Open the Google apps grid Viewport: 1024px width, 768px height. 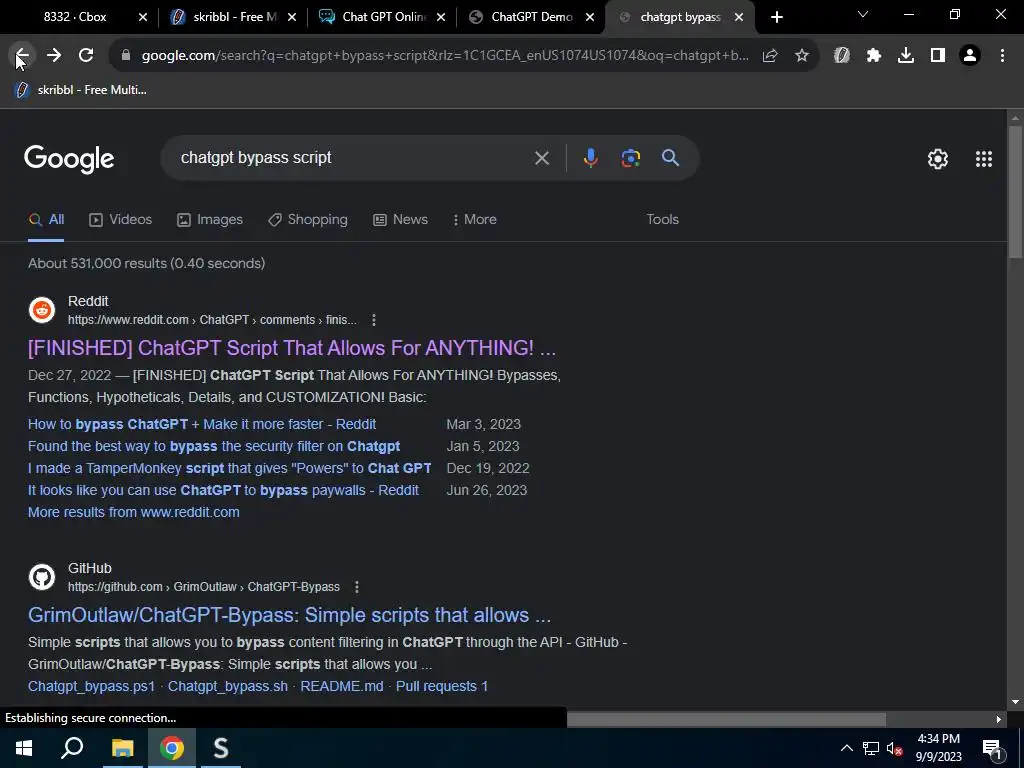984,159
